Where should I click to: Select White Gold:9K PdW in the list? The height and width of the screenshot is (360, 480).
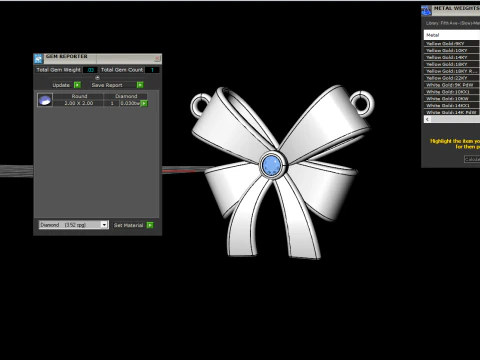[452, 85]
